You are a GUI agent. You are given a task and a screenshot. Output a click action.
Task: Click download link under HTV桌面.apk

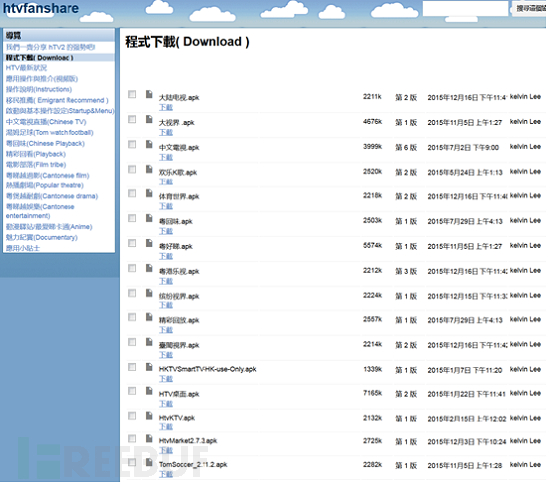pyautogui.click(x=166, y=404)
